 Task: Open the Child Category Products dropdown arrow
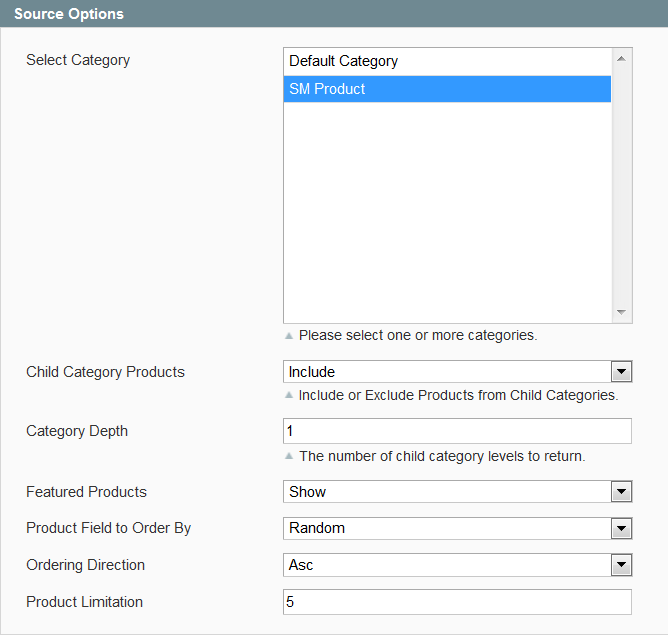coord(621,372)
